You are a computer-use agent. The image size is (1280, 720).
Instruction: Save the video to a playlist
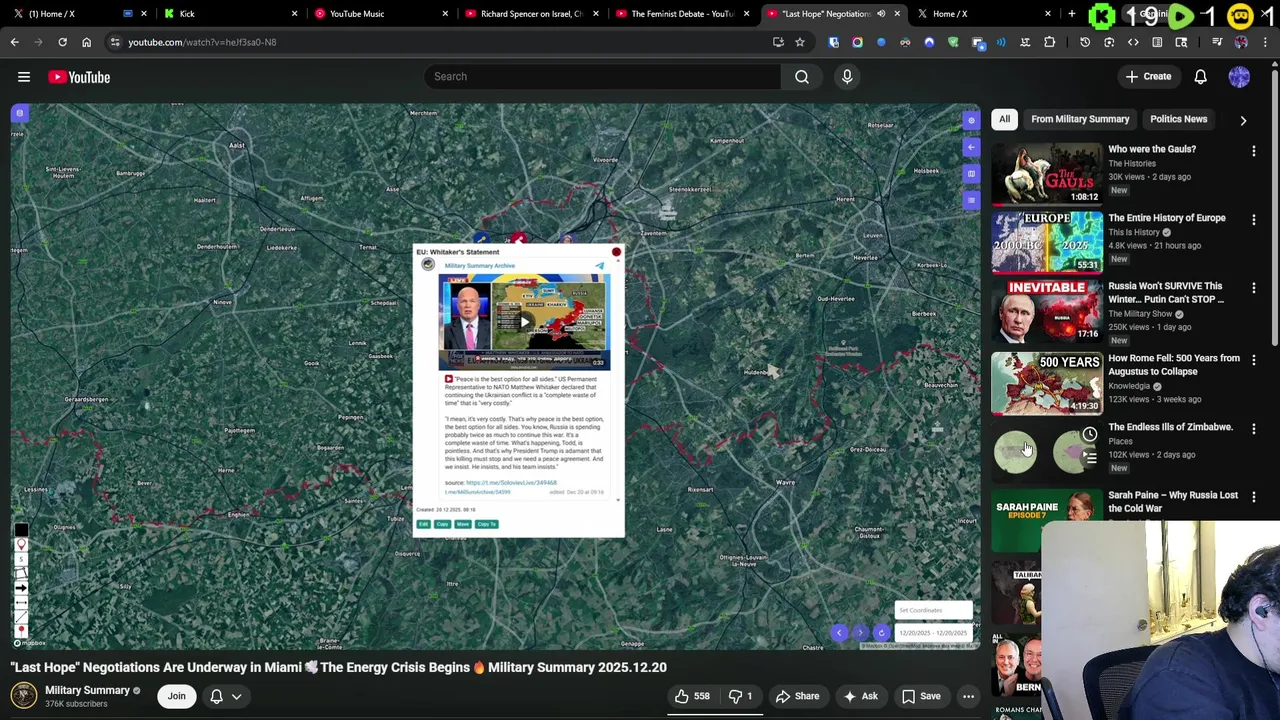pyautogui.click(x=921, y=696)
